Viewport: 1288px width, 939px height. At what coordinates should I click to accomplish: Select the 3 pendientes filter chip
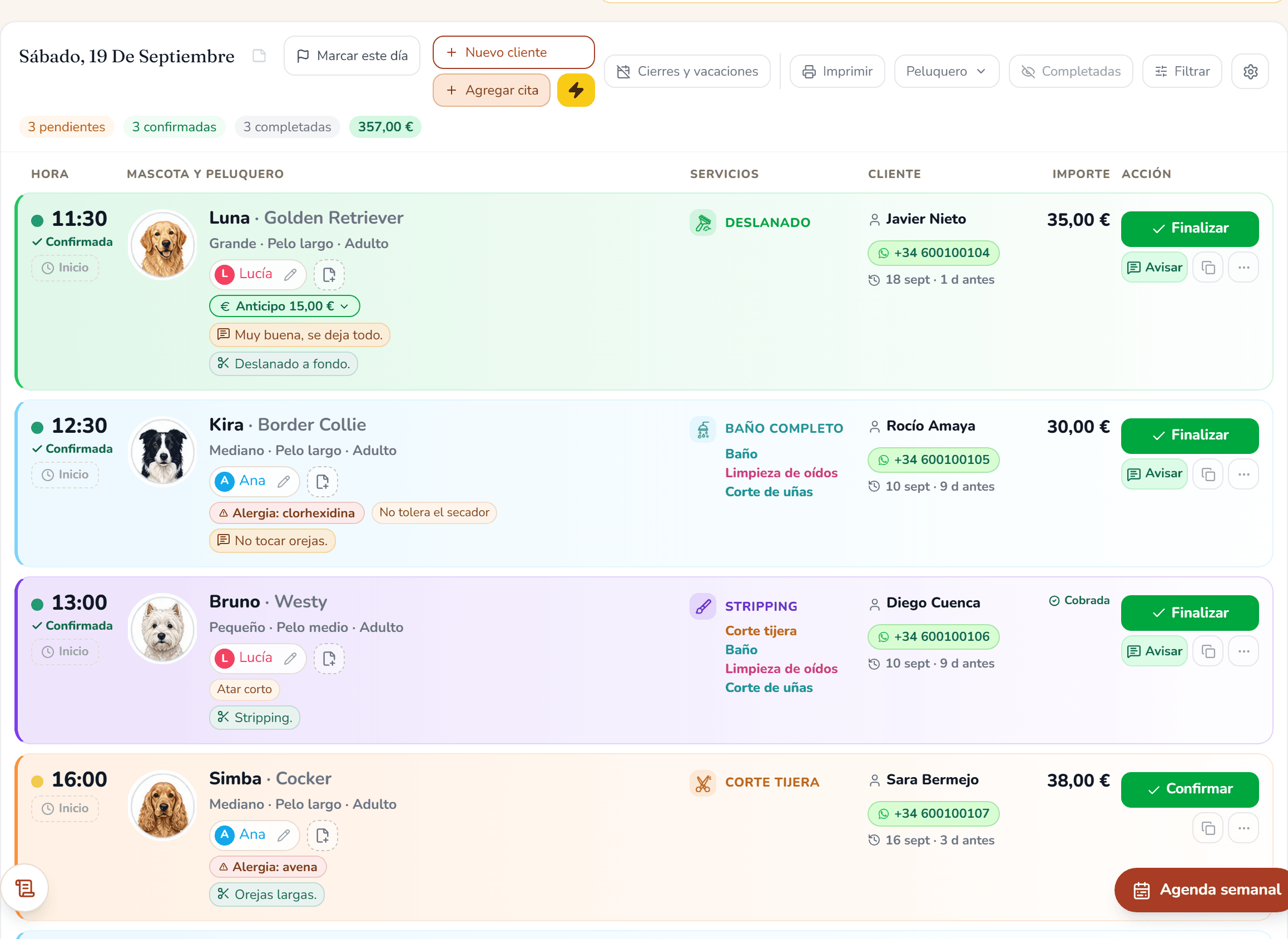tap(67, 127)
